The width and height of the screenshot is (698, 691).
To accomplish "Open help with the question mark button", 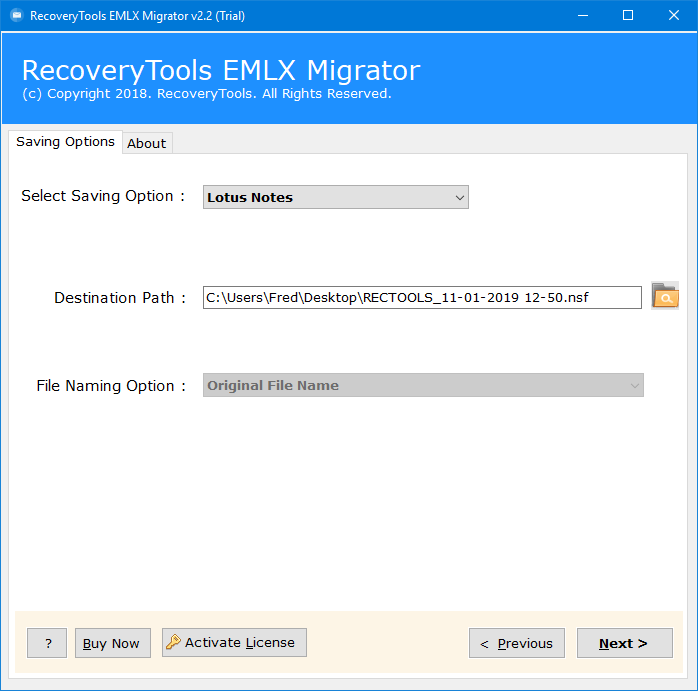I will coord(47,643).
